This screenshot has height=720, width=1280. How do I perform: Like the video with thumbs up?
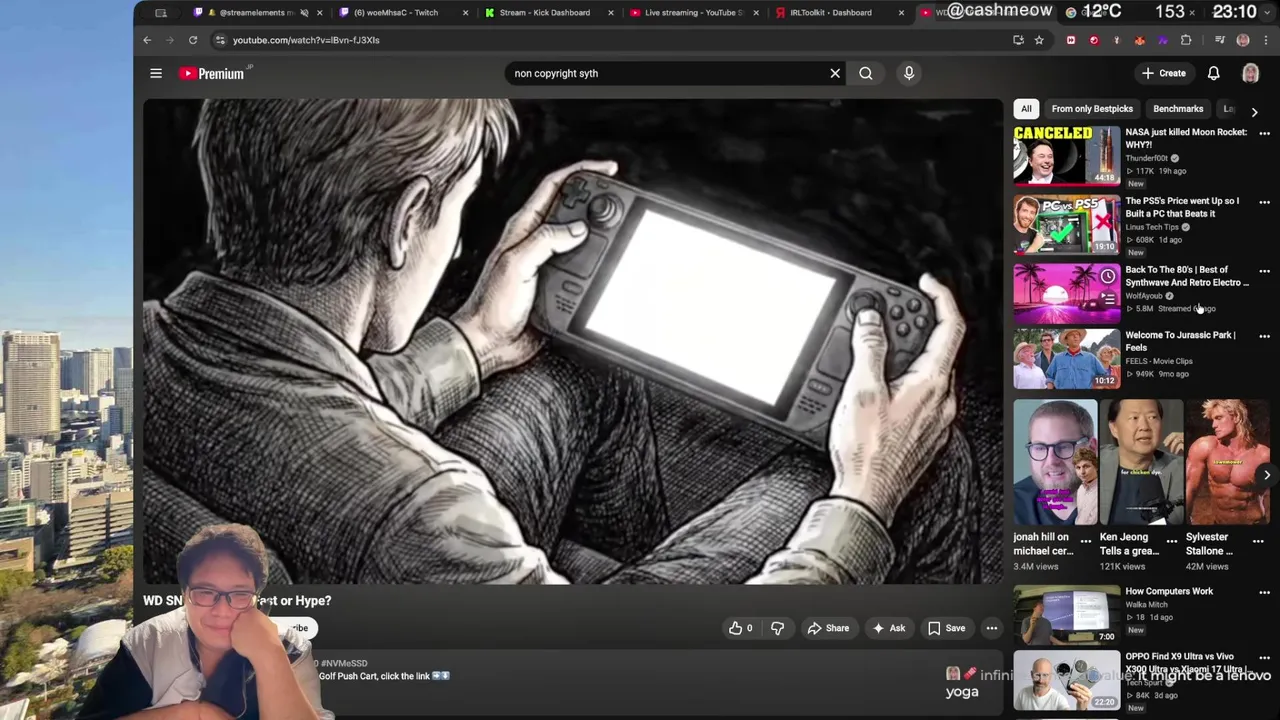(x=740, y=628)
